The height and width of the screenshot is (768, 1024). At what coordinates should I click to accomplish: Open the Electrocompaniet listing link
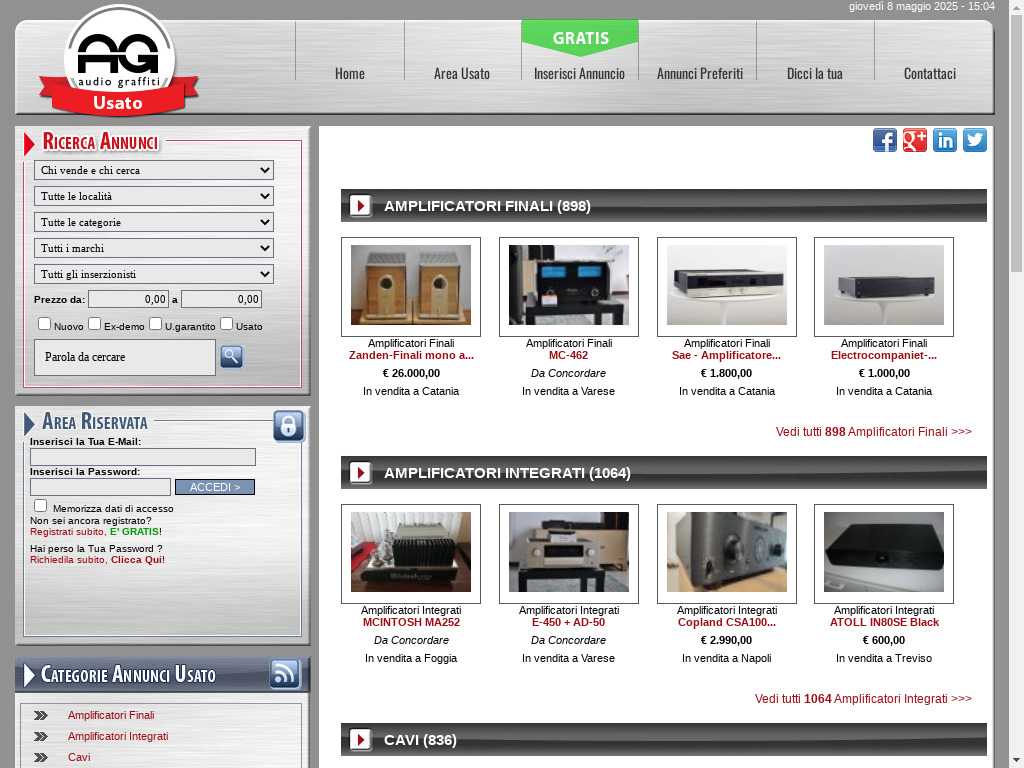884,355
